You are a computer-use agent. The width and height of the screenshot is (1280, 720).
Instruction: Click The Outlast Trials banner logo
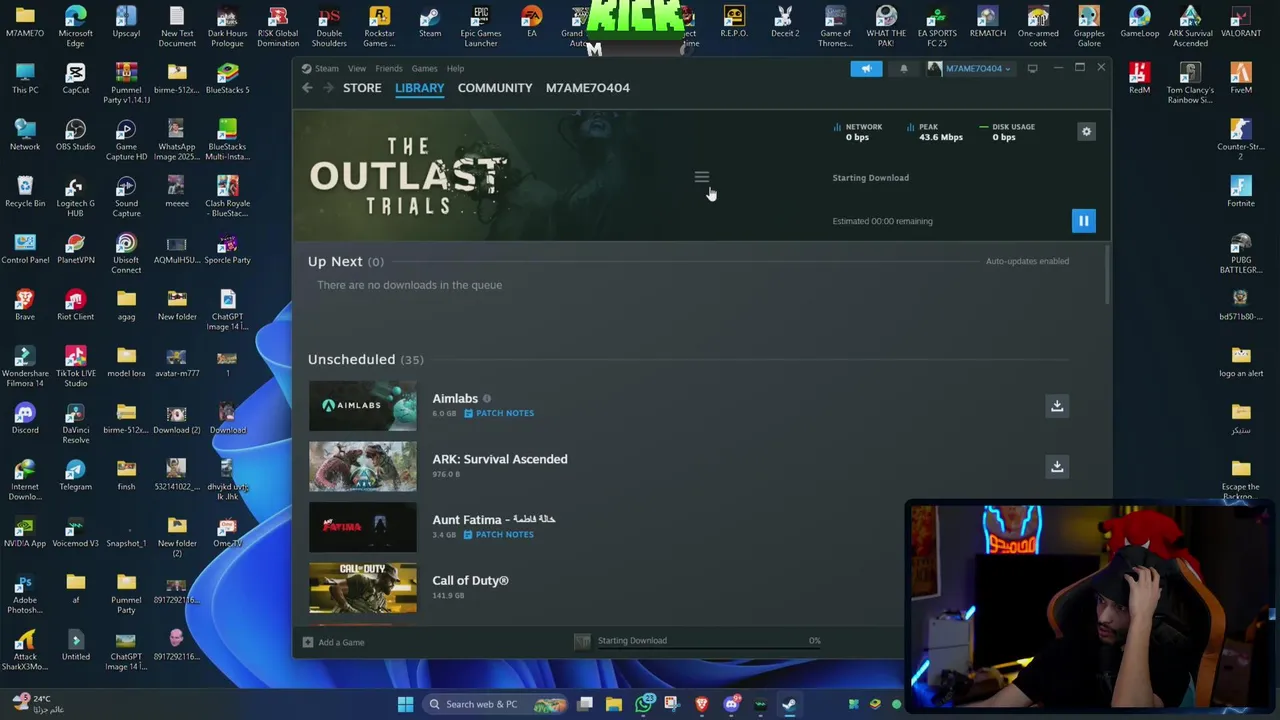[409, 177]
